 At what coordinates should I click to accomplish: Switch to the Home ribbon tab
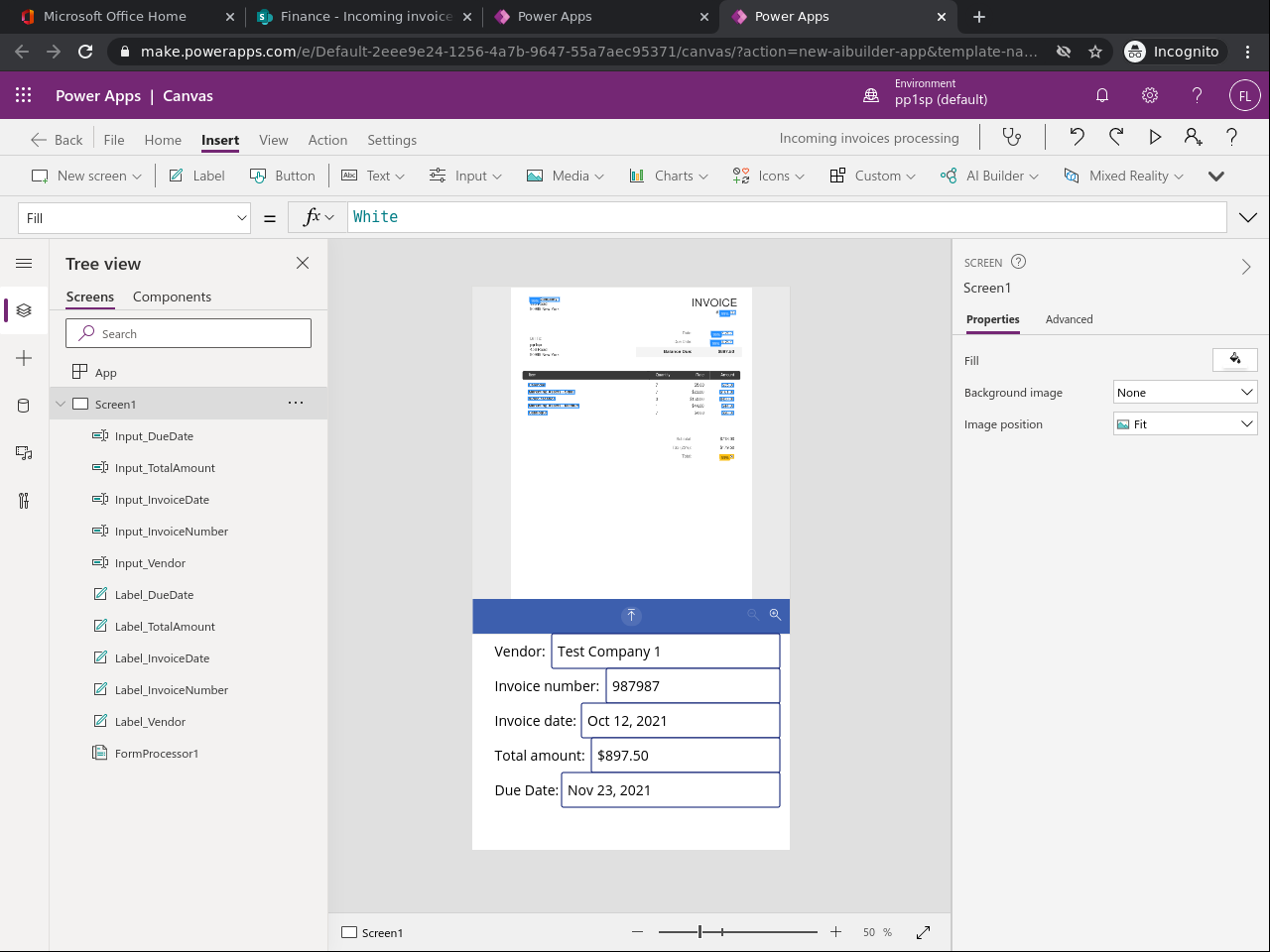click(x=163, y=140)
